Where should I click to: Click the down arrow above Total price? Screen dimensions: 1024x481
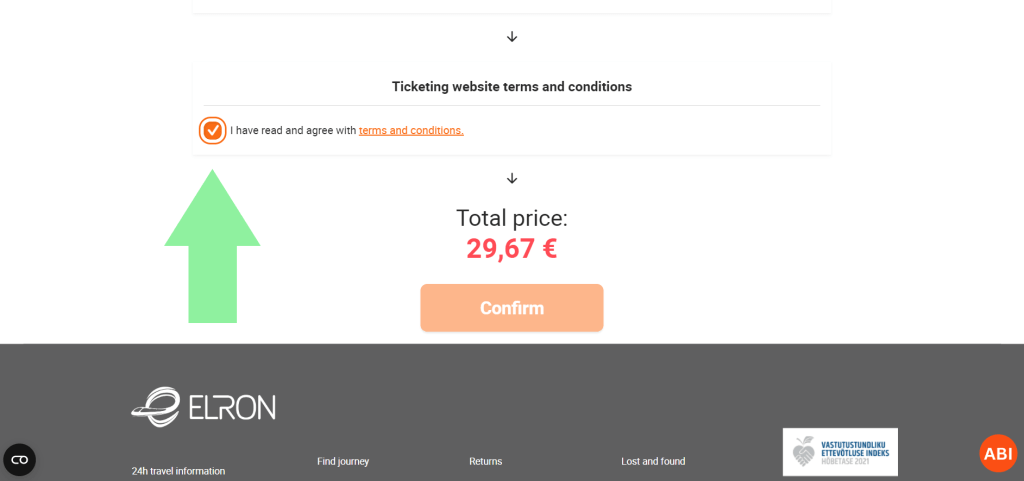click(x=512, y=179)
